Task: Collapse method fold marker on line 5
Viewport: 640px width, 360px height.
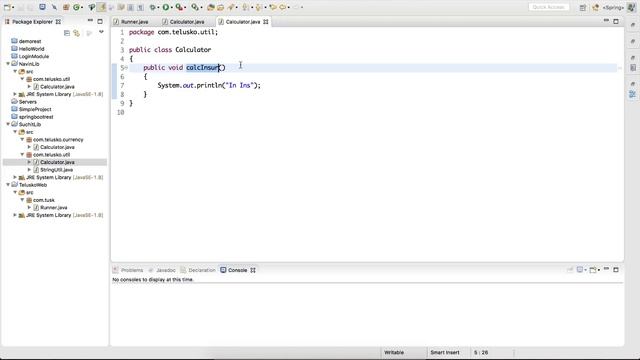Action: click(x=126, y=68)
